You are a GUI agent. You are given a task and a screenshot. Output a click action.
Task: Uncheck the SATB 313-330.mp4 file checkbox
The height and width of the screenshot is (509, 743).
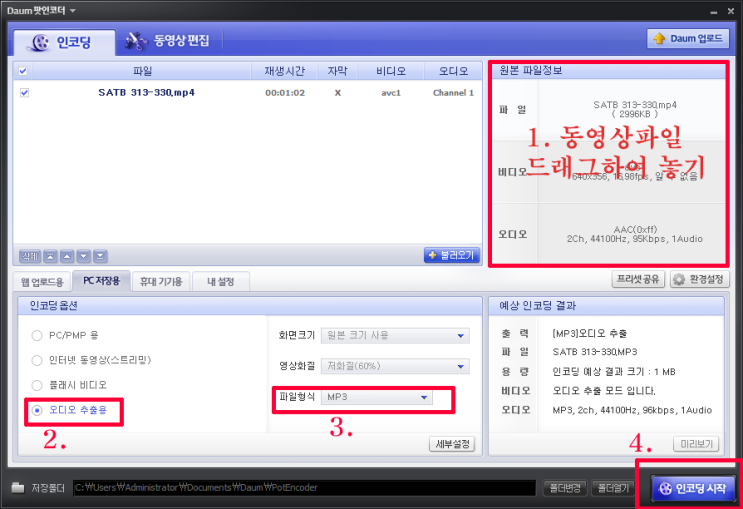tap(24, 92)
